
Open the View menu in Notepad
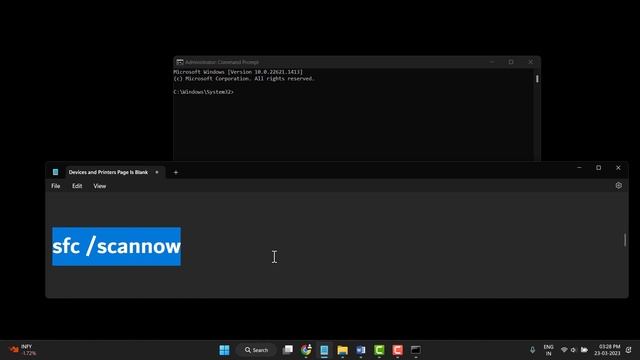click(100, 186)
